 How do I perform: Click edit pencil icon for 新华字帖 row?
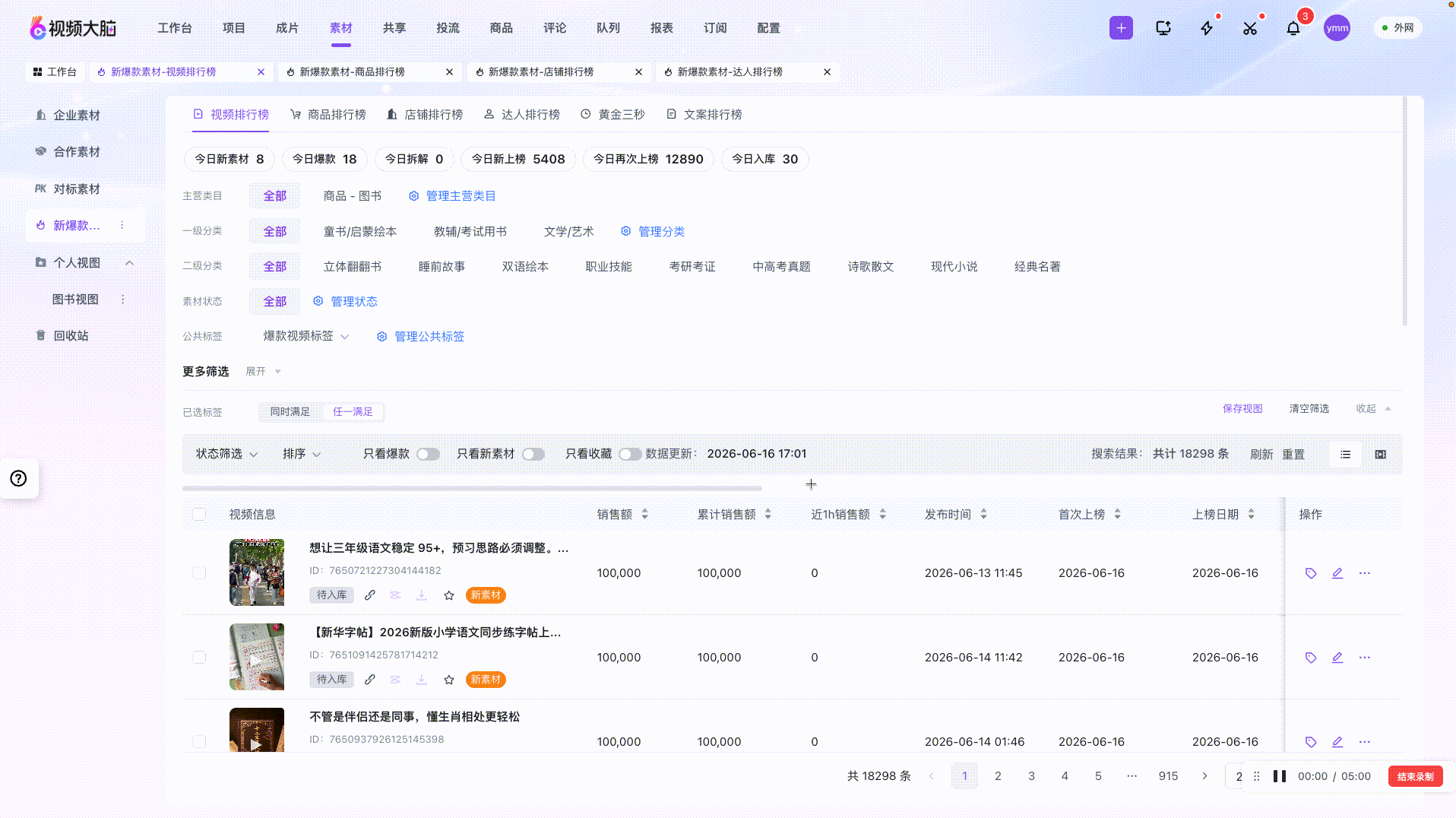click(x=1337, y=658)
